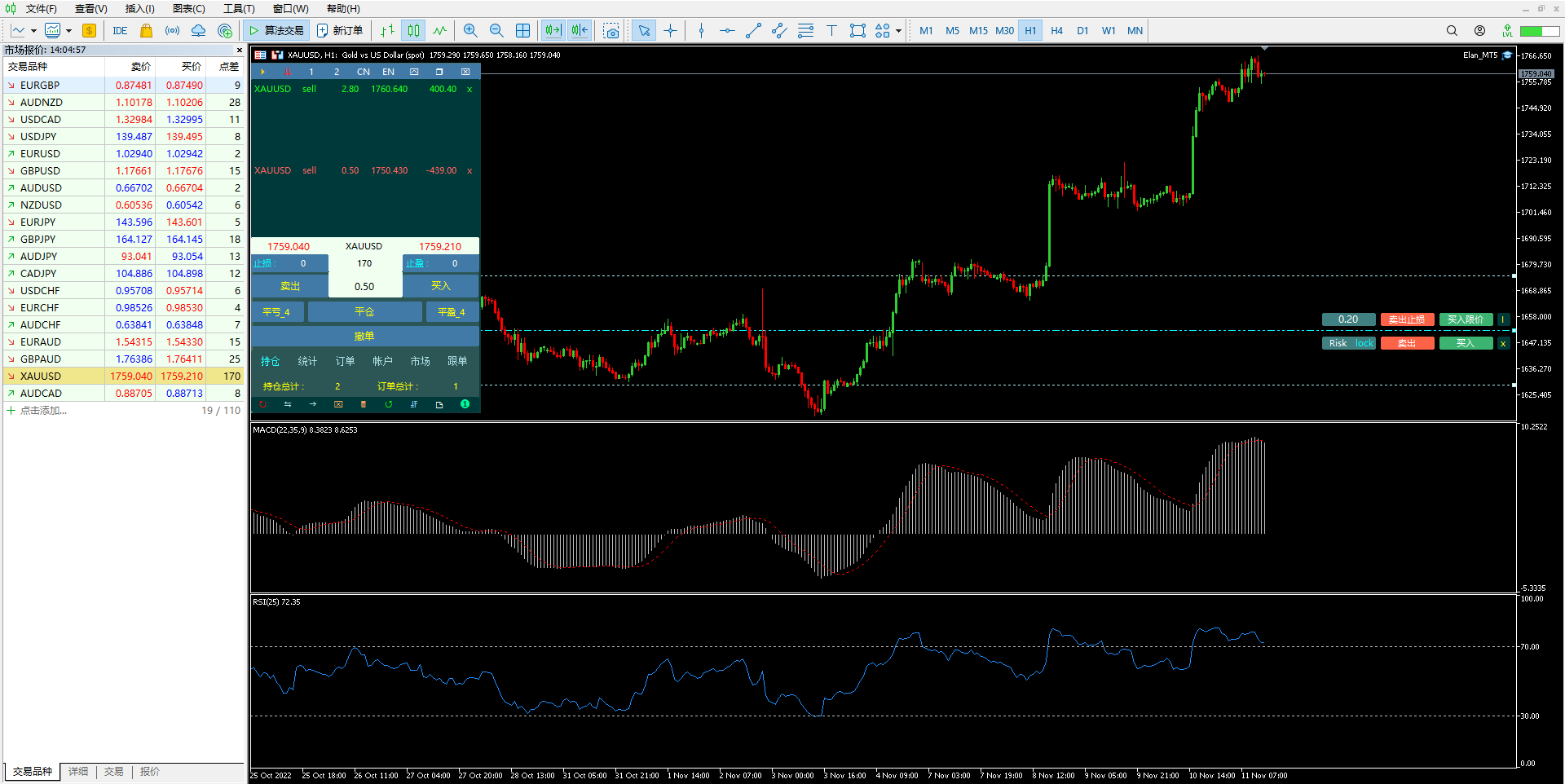Click the dollar sign depth-of-market icon
The width and height of the screenshot is (1565, 784).
pyautogui.click(x=89, y=31)
